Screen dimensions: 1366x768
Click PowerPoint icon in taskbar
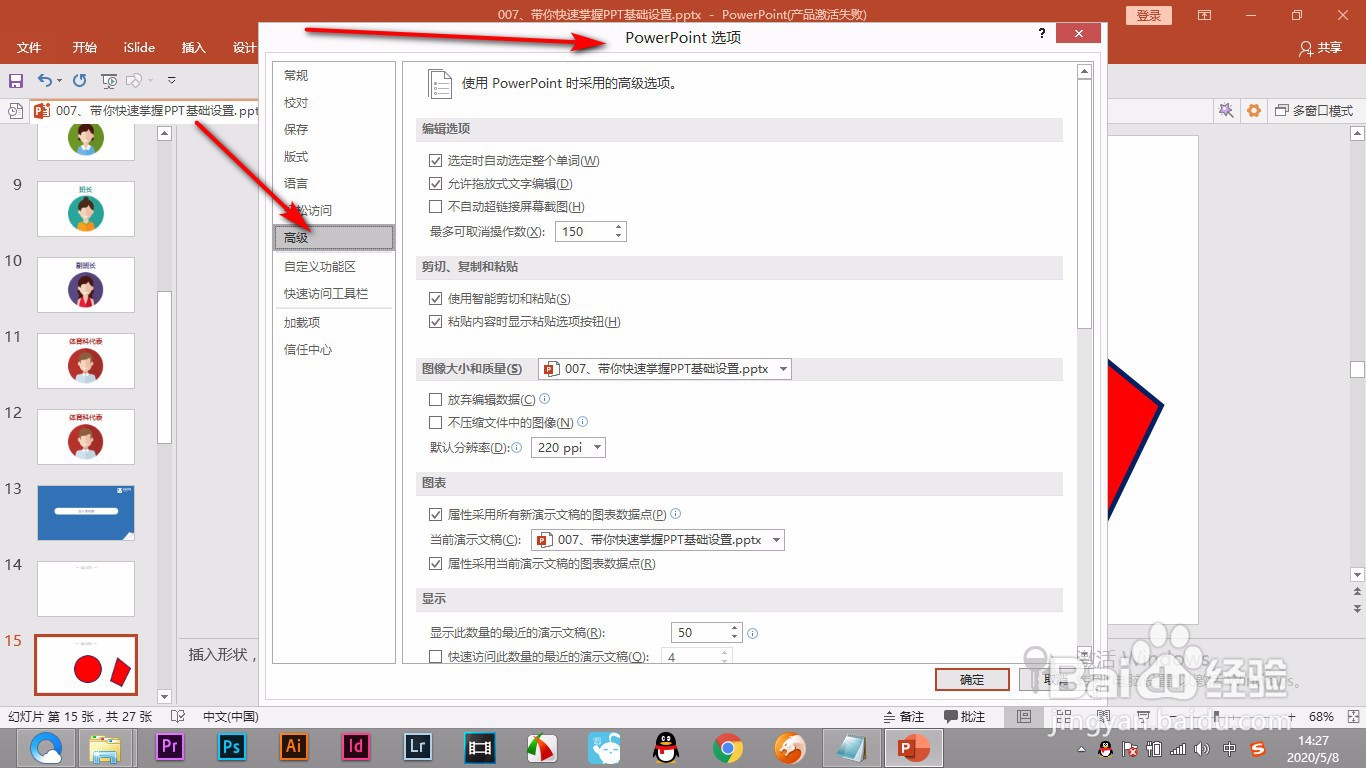point(913,747)
